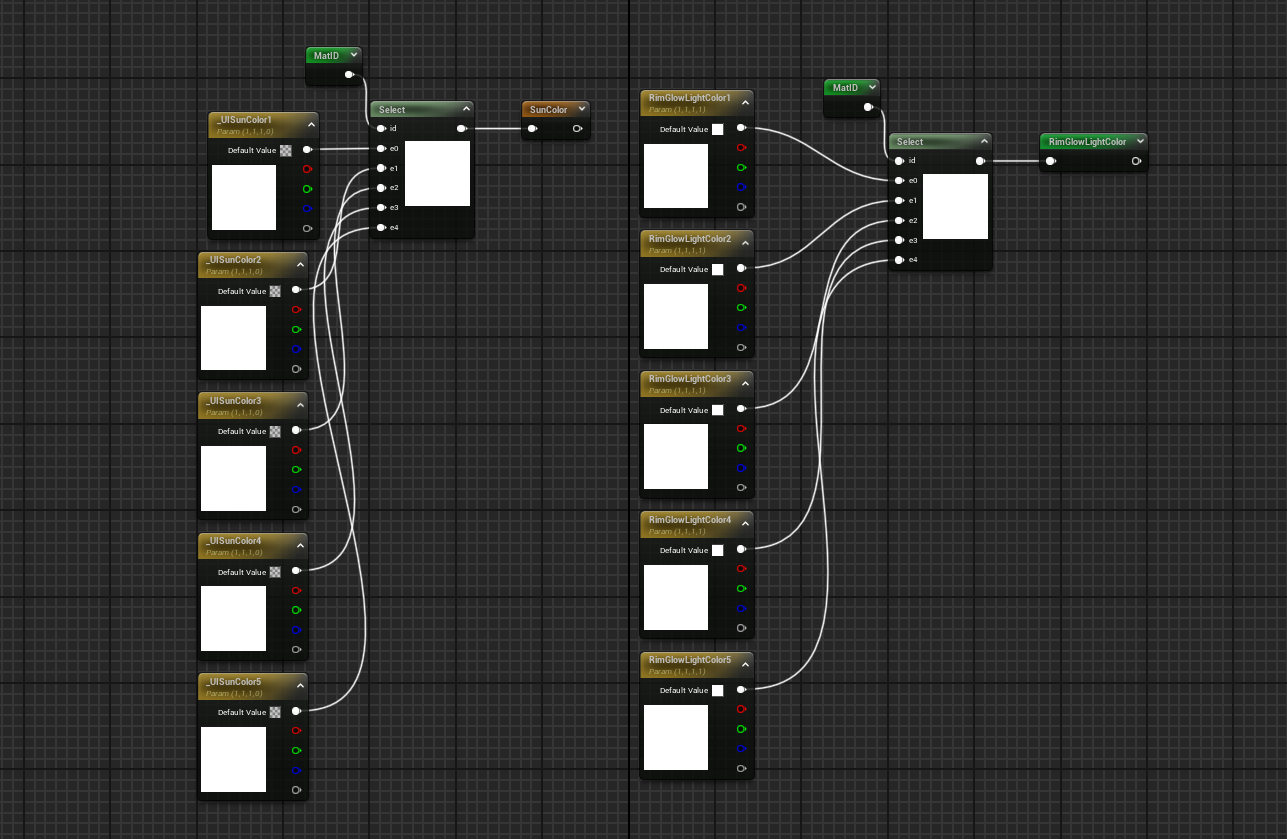
Task: Open the Default Value color swatch of _UISunColor4
Action: (x=275, y=572)
